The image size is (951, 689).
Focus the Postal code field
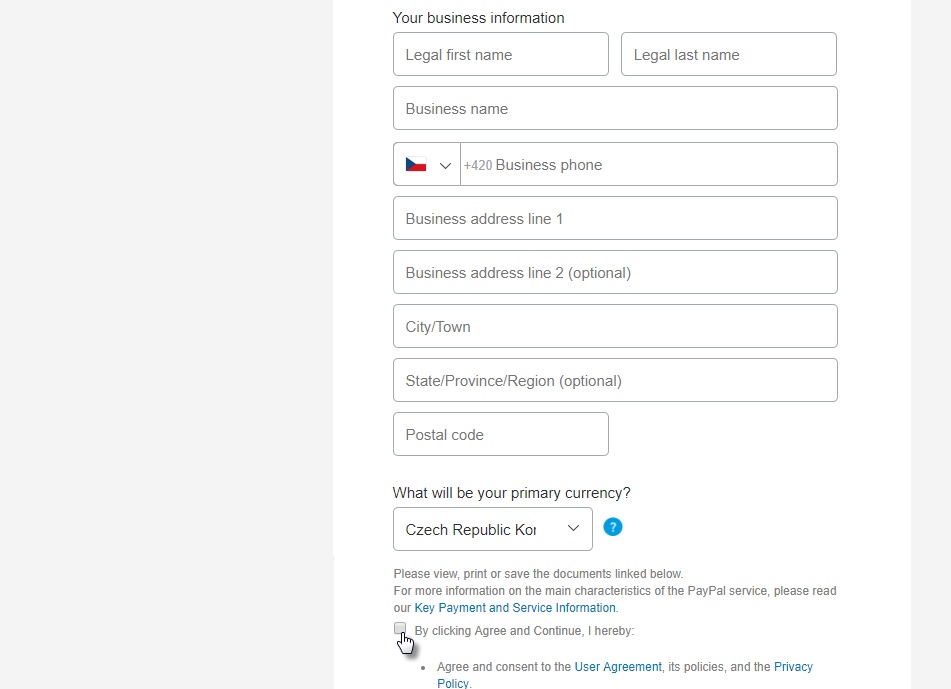click(500, 434)
